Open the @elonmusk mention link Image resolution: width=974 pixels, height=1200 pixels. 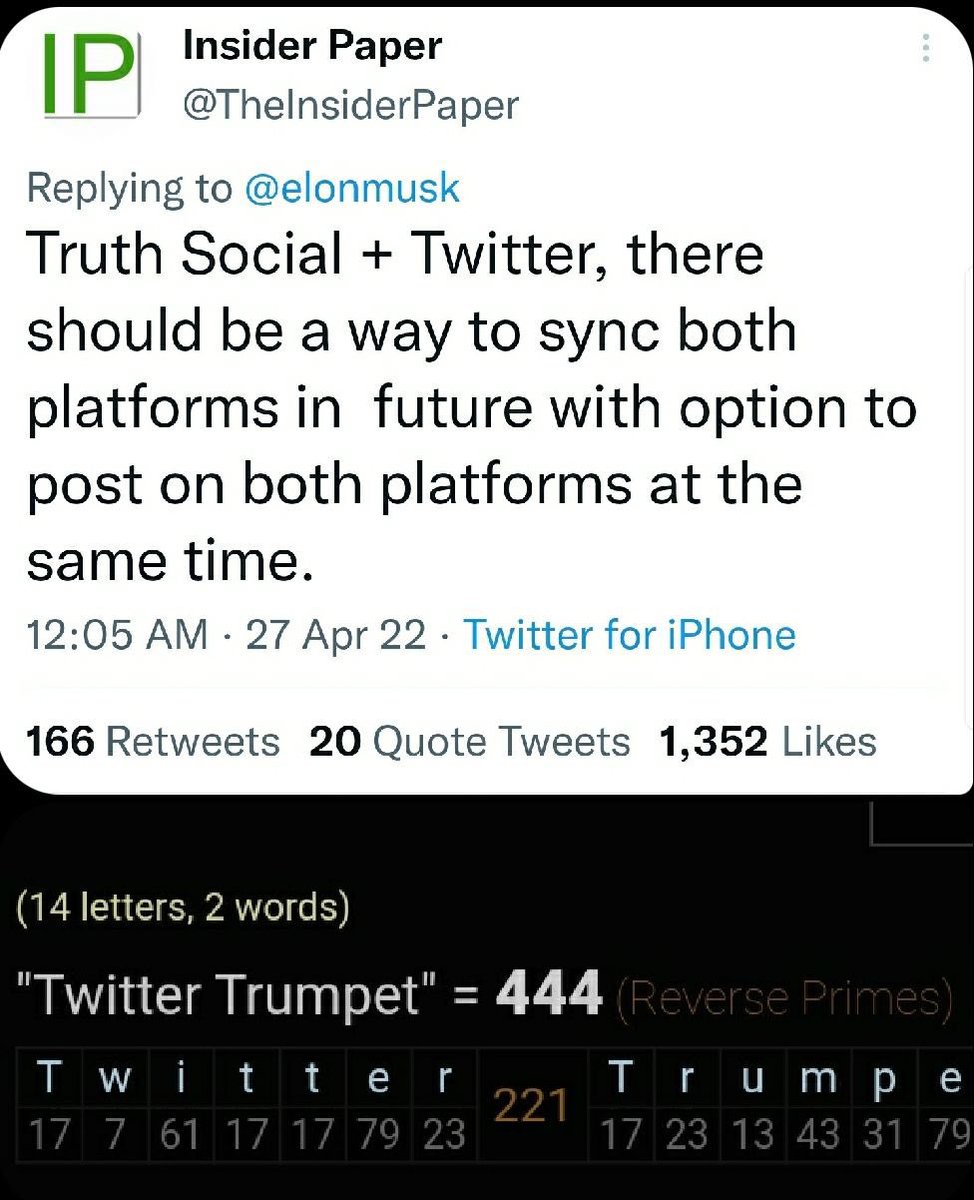coord(352,188)
